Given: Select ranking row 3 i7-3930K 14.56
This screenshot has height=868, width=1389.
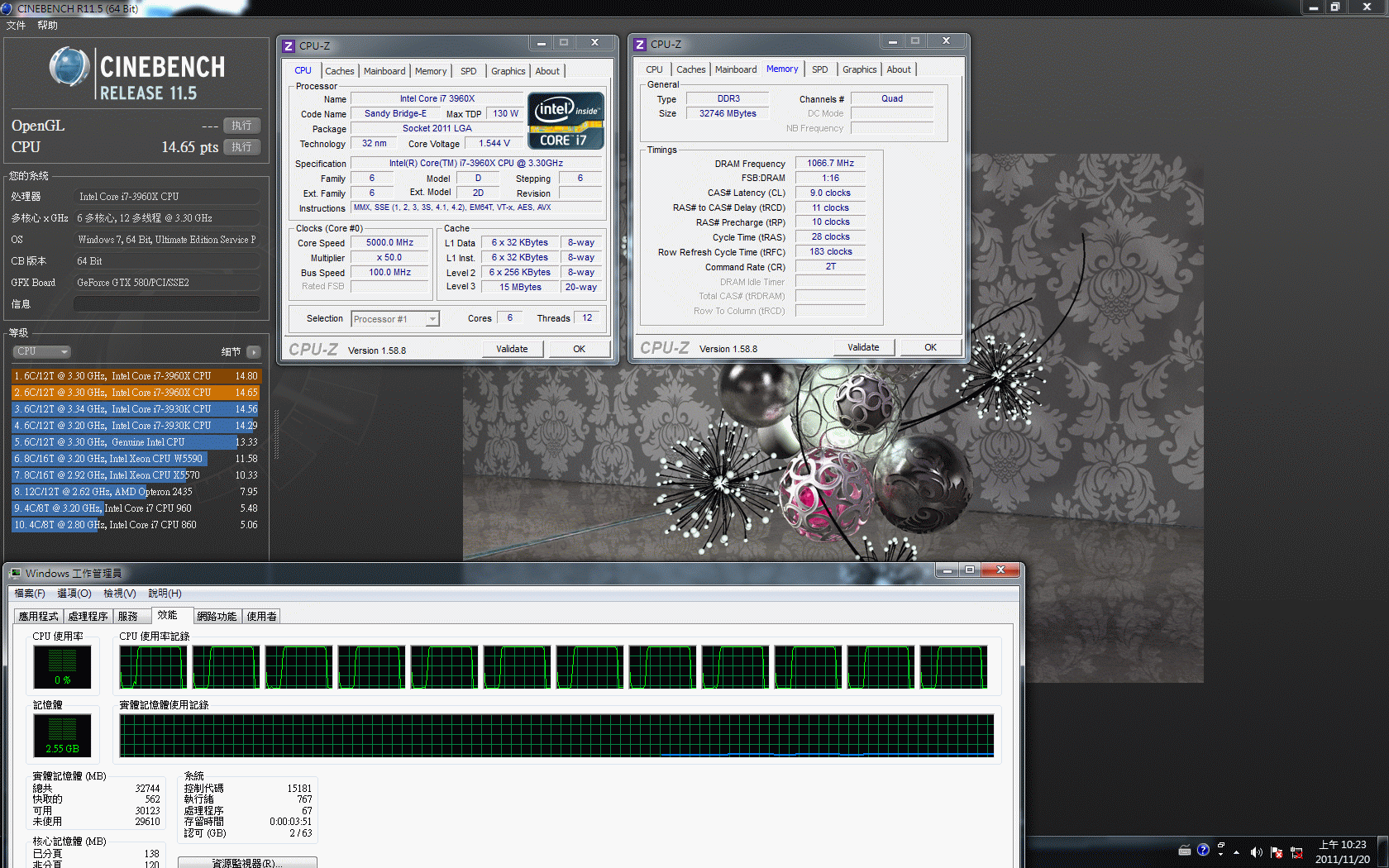Looking at the screenshot, I should (136, 409).
